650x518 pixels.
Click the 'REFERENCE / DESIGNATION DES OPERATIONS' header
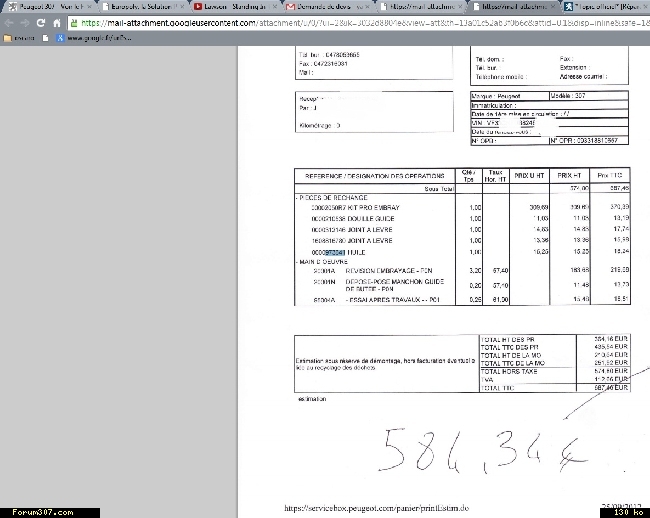point(375,176)
